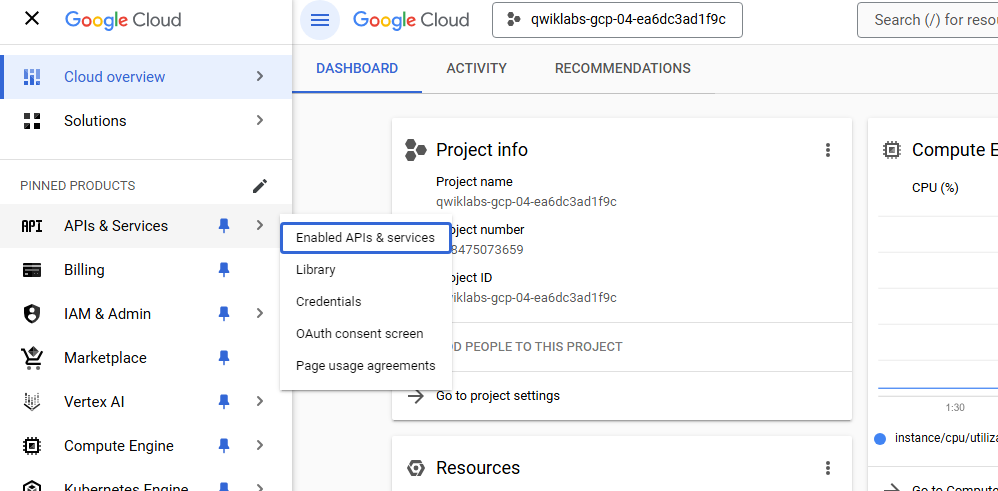Unpin Marketplace from pinned products
Viewport: 998px width, 491px height.
click(223, 357)
